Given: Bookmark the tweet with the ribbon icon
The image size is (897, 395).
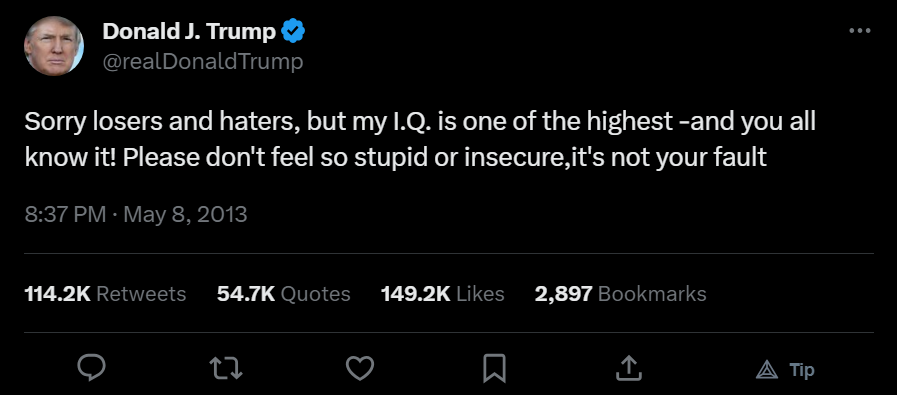Looking at the screenshot, I should click(494, 368).
